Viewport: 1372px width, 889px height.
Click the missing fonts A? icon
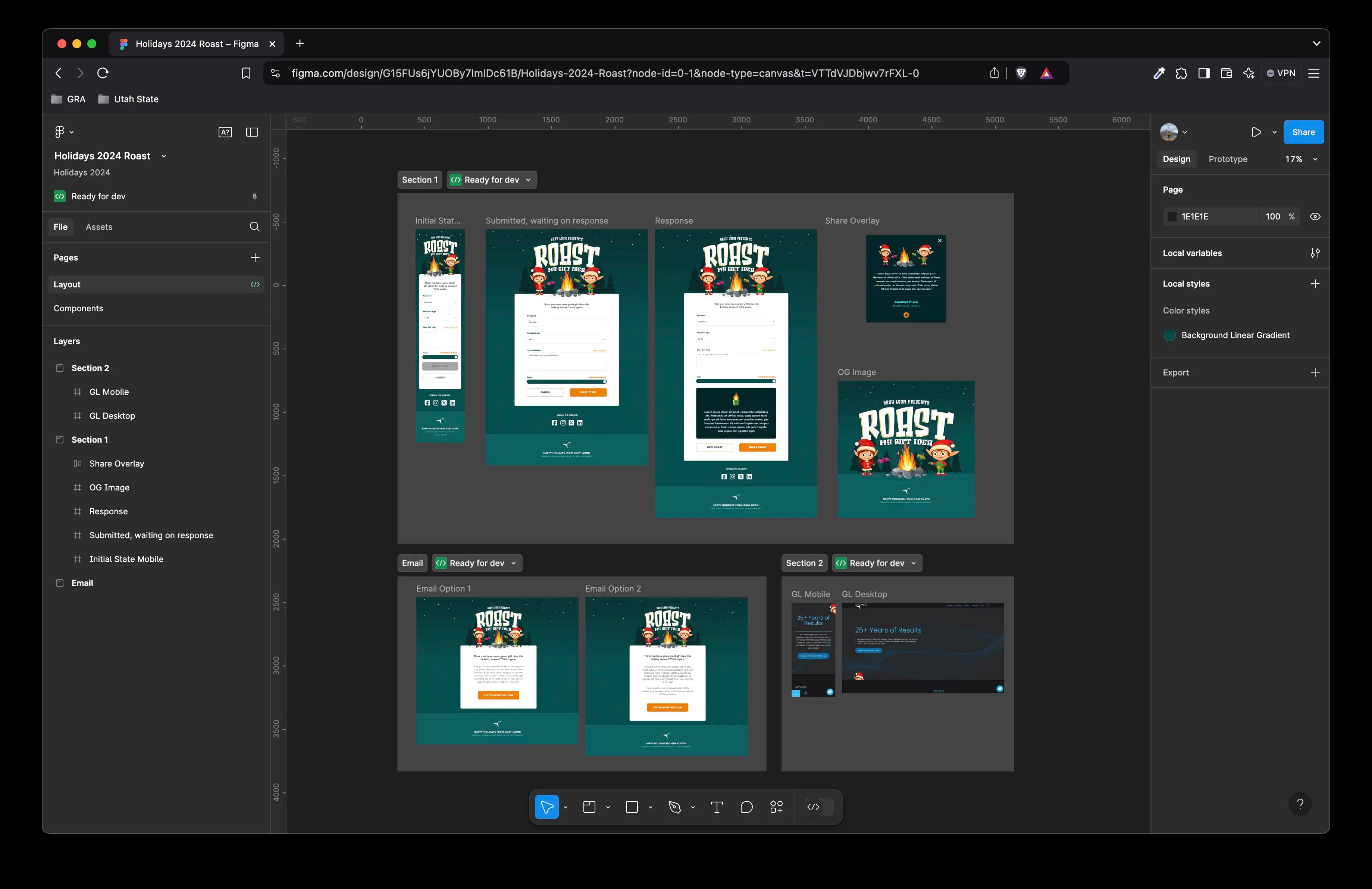[225, 132]
